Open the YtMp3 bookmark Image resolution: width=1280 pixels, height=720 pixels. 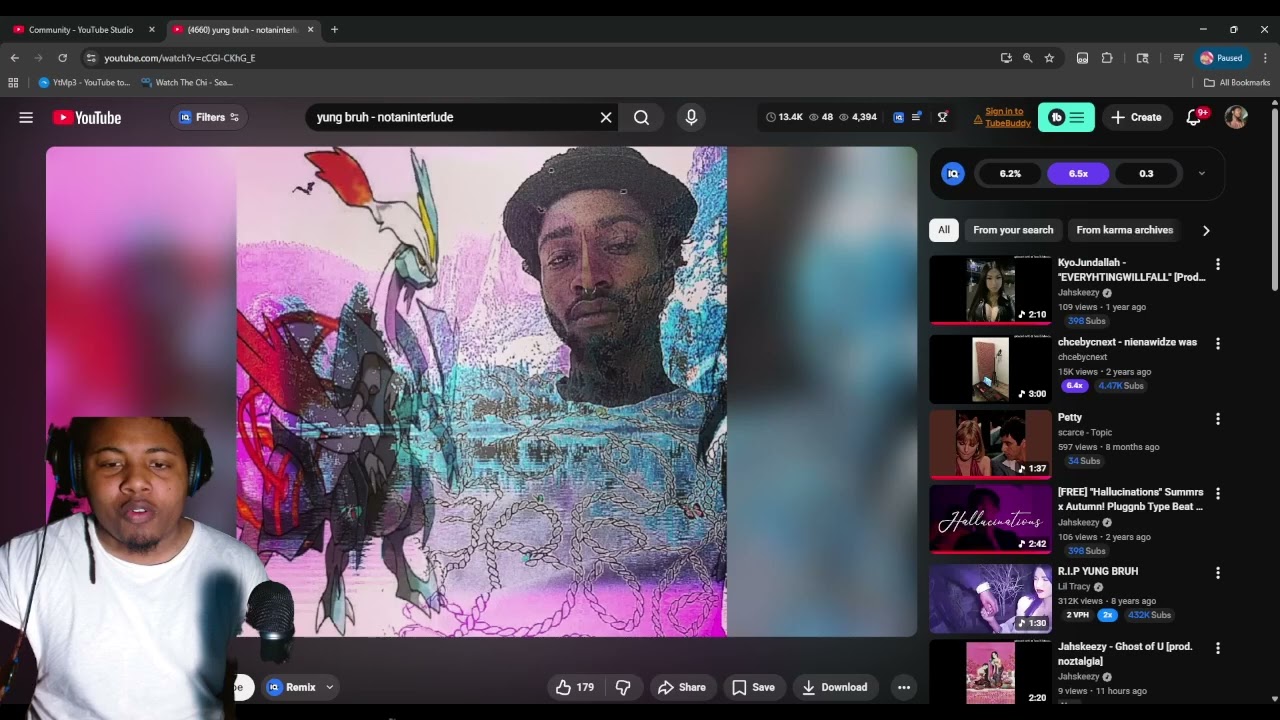[x=84, y=83]
